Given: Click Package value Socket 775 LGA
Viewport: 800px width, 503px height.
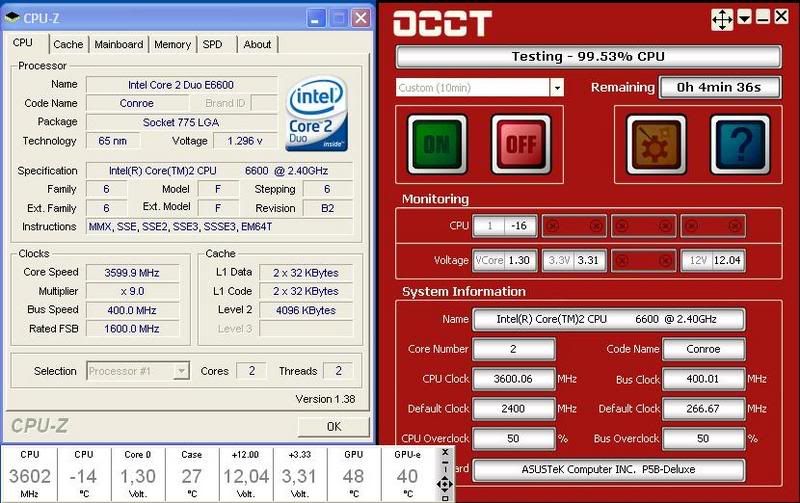Looking at the screenshot, I should [x=181, y=122].
